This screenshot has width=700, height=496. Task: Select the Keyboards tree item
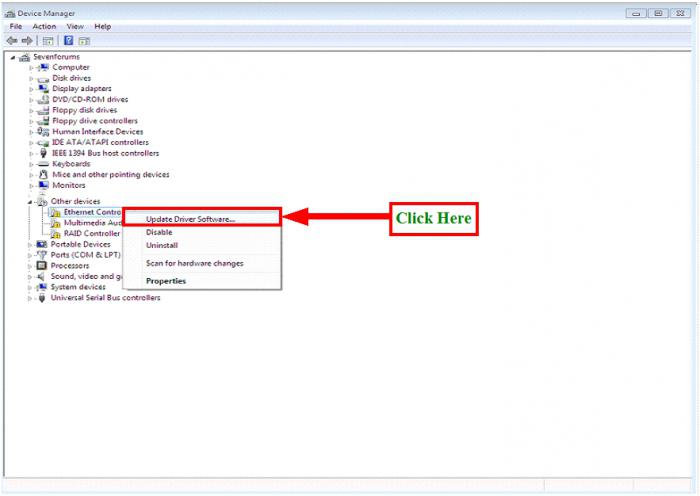(71, 164)
